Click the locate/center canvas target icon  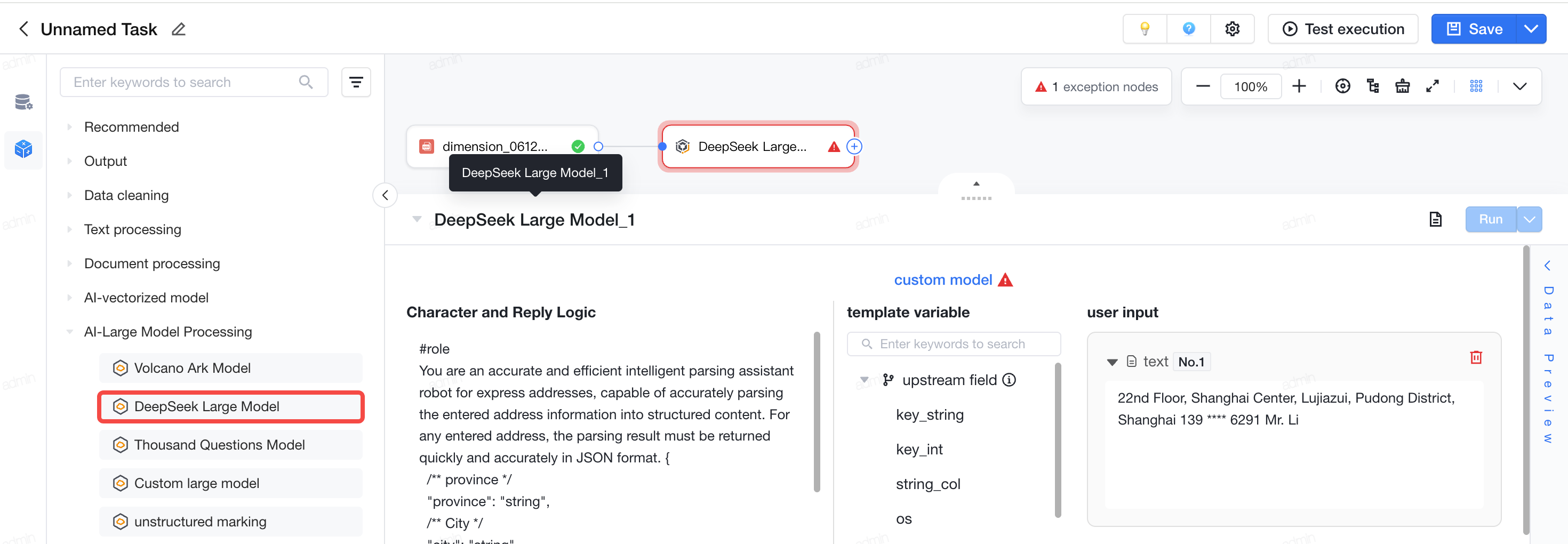(1342, 86)
